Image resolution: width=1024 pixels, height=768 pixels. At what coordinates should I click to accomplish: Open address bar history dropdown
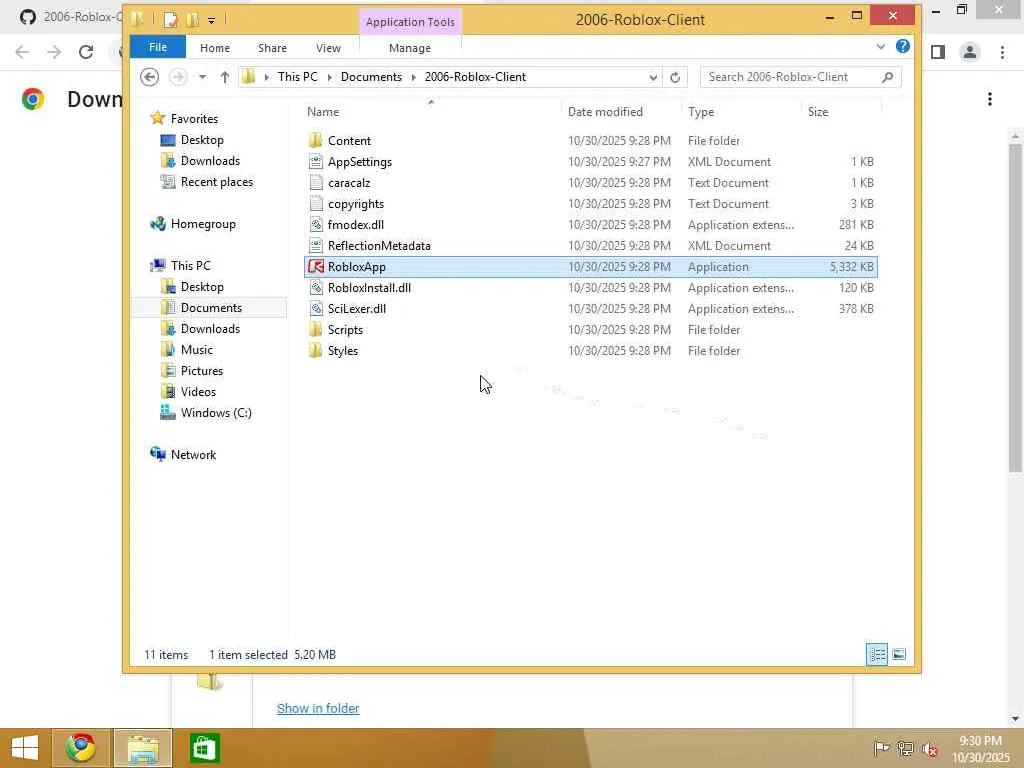tap(652, 77)
